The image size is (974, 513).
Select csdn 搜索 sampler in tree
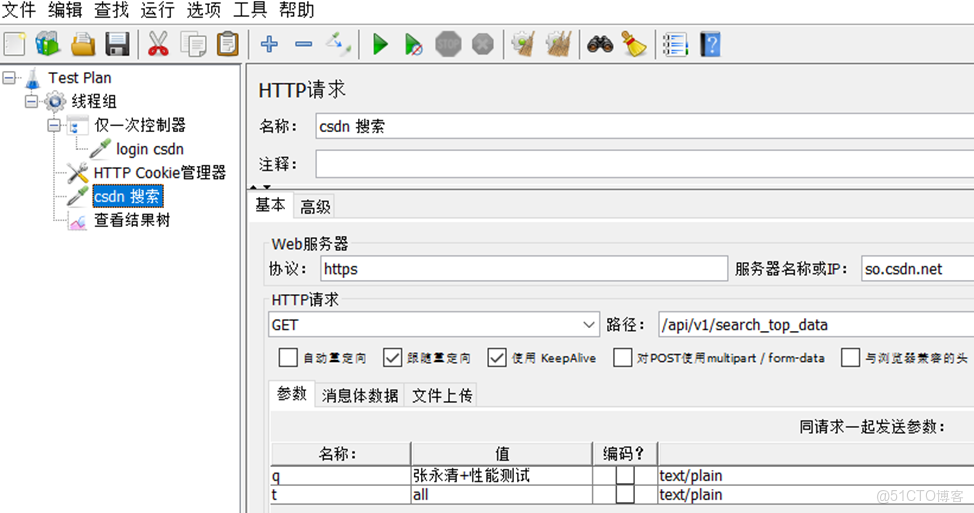coord(127,196)
